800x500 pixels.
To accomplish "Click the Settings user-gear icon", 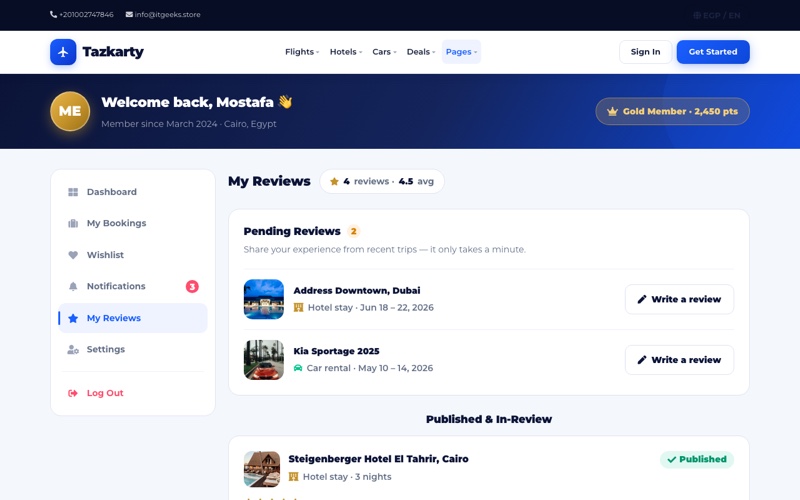I will [73, 349].
